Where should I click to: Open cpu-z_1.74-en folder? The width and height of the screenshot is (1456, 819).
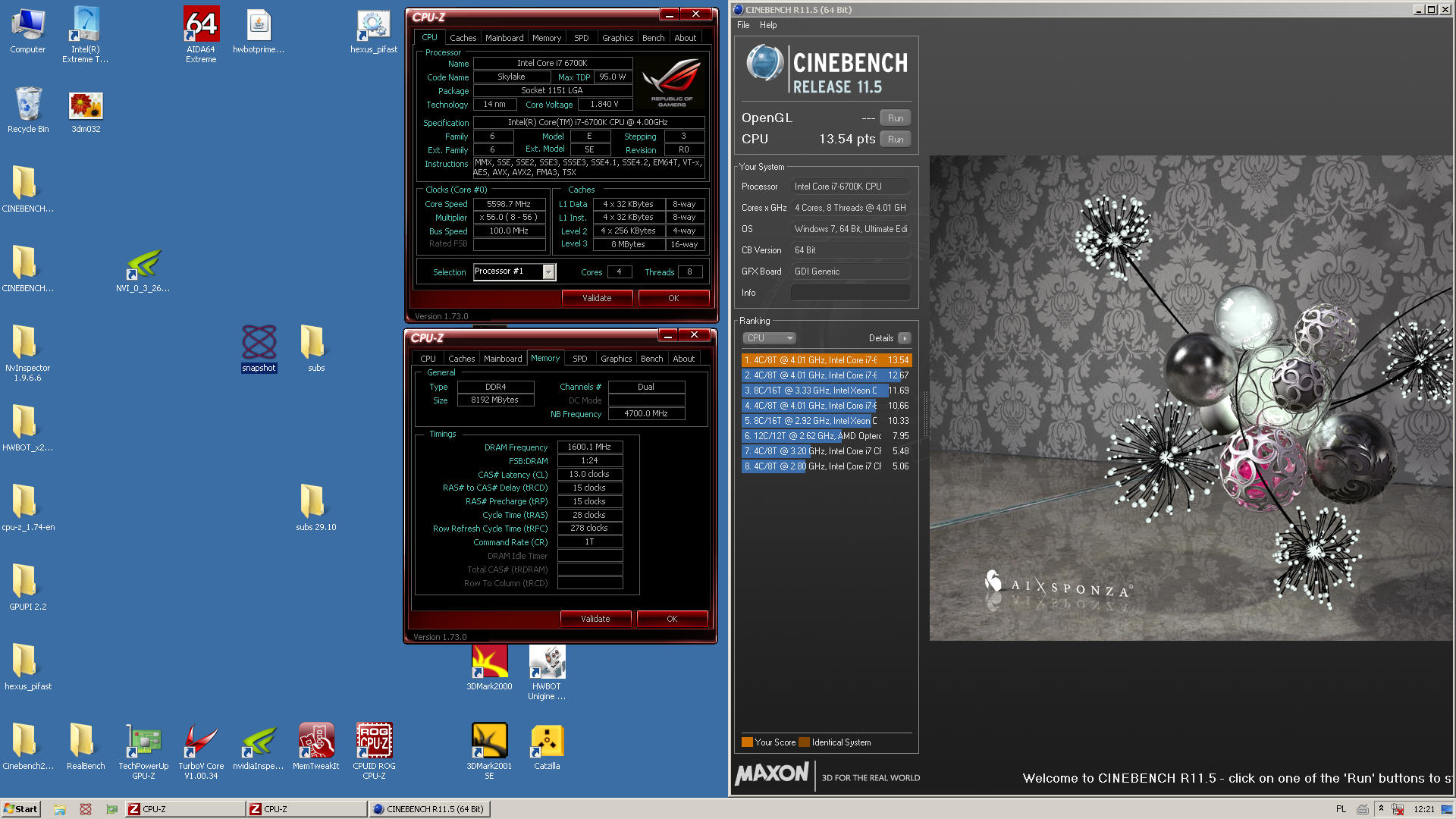28,508
